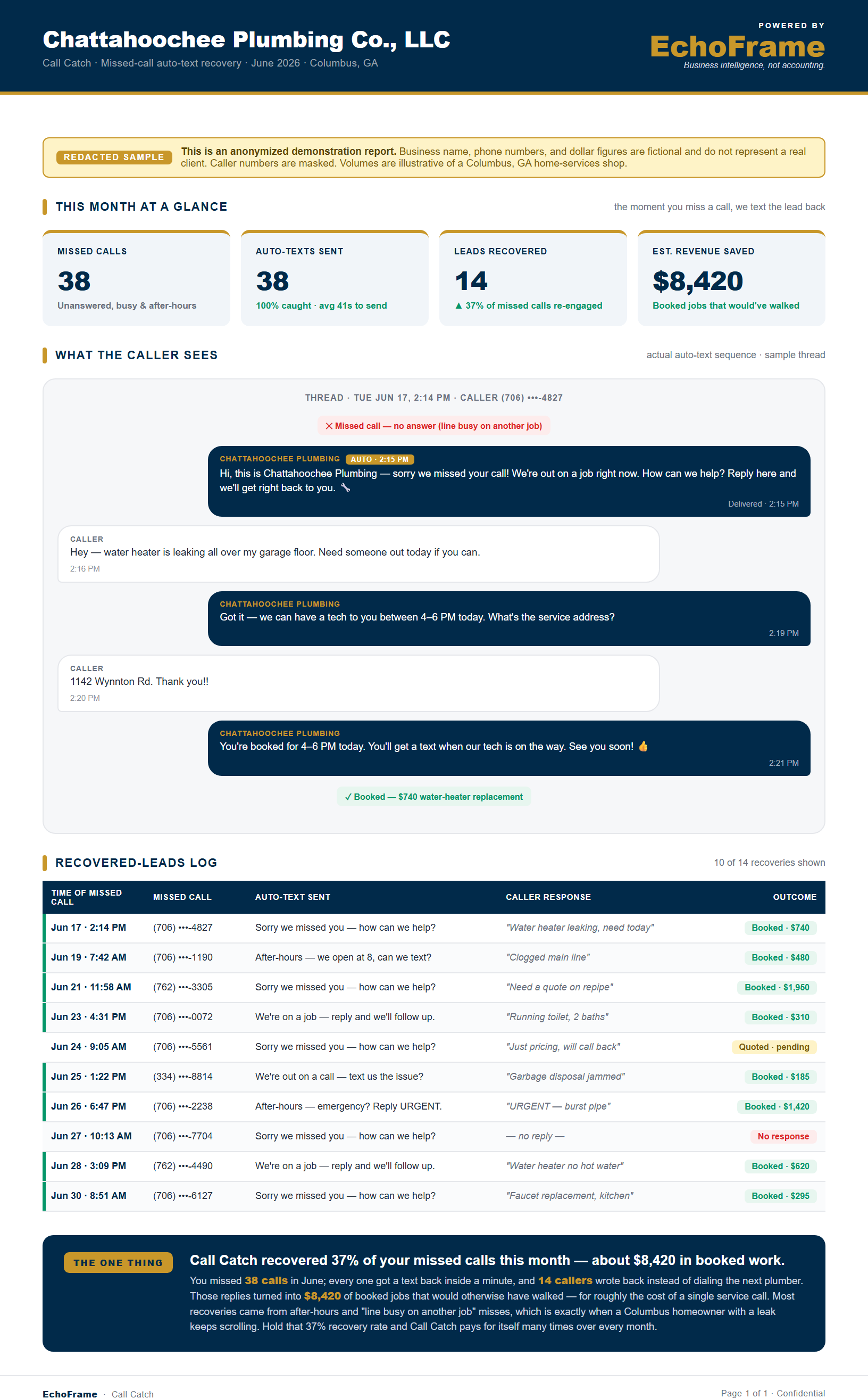Click "Page 1 of 1 · Confidential" footer text
Image resolution: width=868 pixels, height=1398 pixels.
pyautogui.click(x=773, y=1393)
